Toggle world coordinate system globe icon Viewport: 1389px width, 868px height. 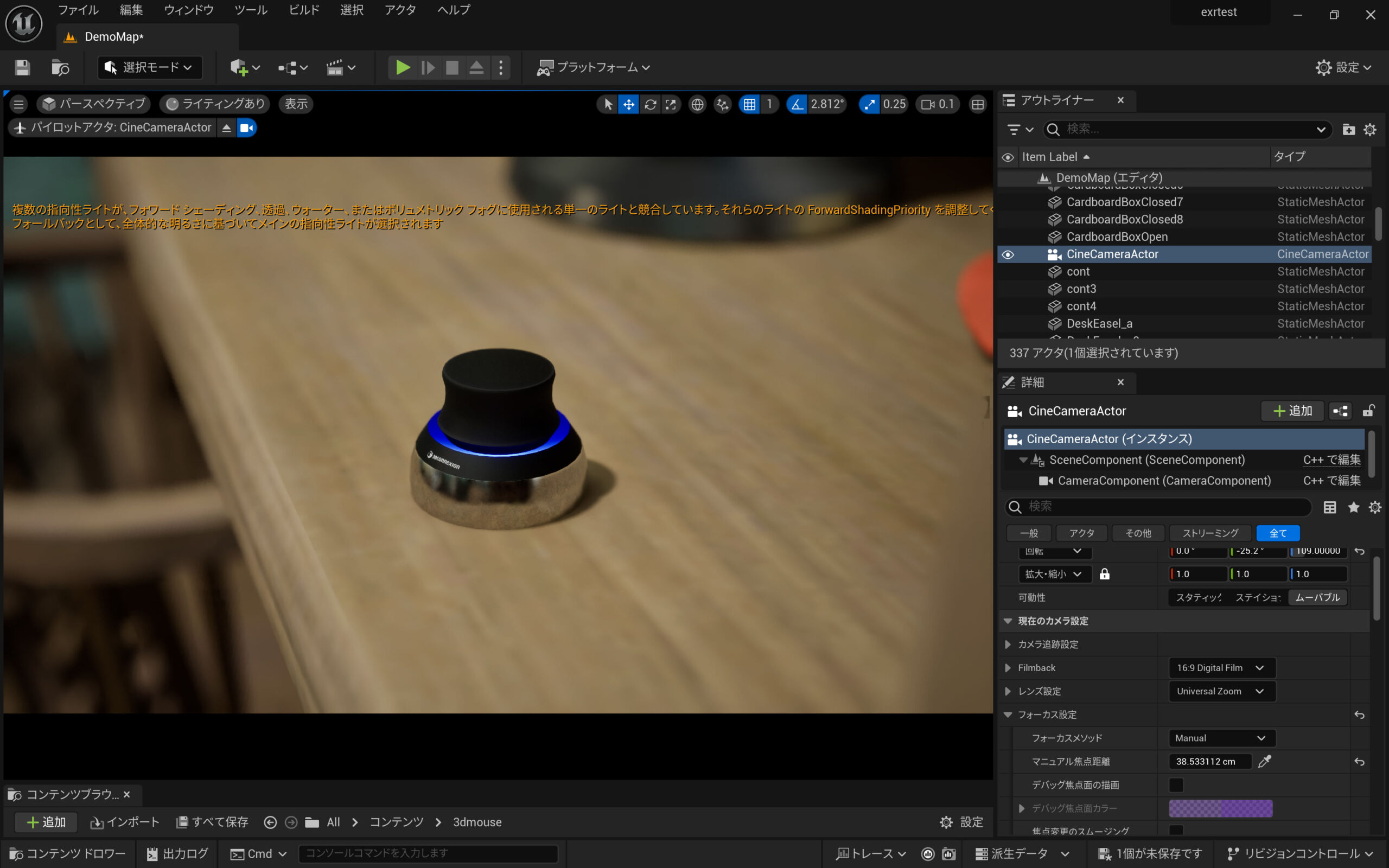click(697, 104)
